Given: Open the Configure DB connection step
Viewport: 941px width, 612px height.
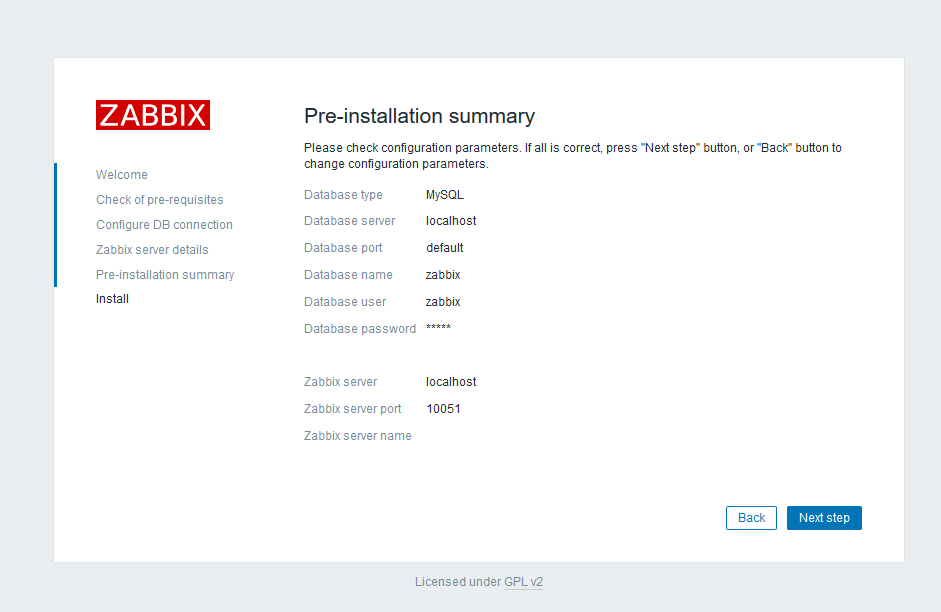Looking at the screenshot, I should (x=164, y=225).
